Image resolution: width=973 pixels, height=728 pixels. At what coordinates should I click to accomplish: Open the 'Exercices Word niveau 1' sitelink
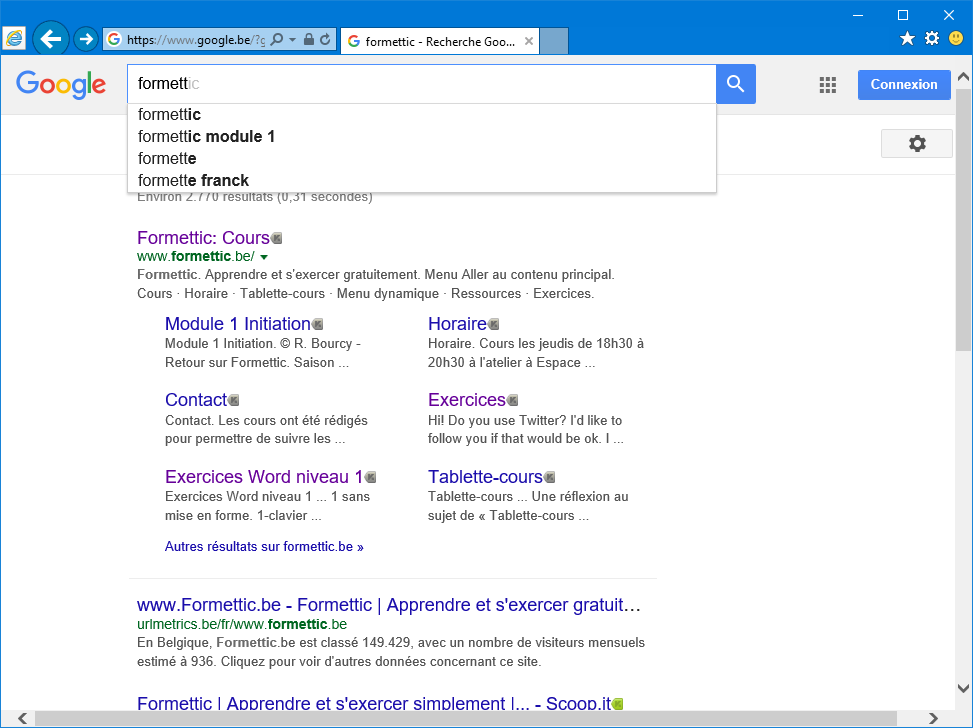click(264, 477)
